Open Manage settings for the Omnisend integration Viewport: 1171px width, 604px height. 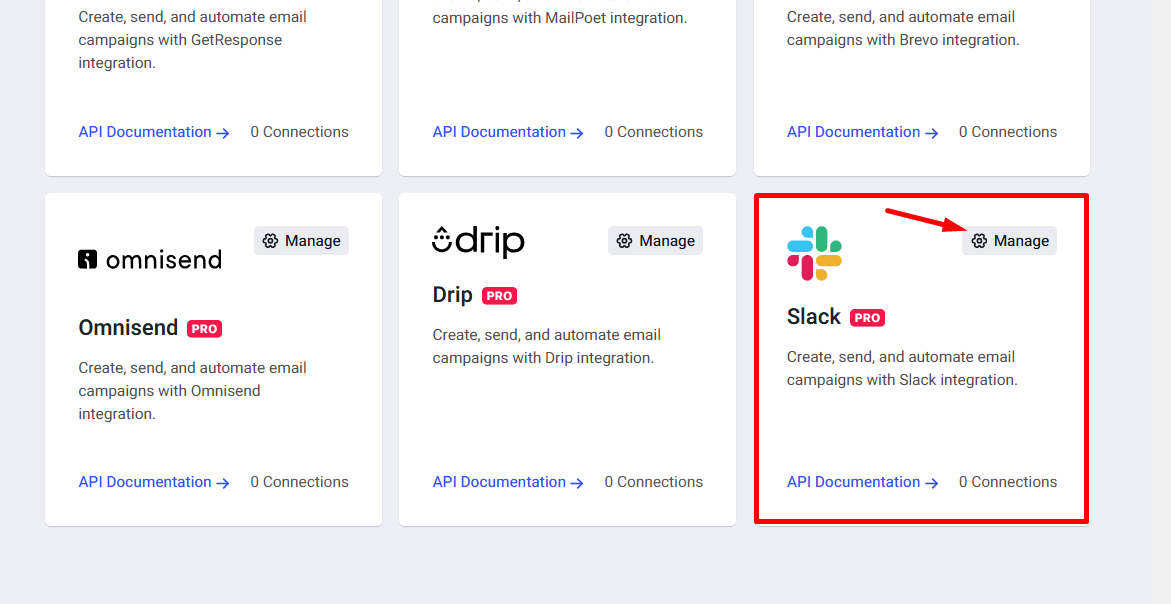[x=301, y=240]
